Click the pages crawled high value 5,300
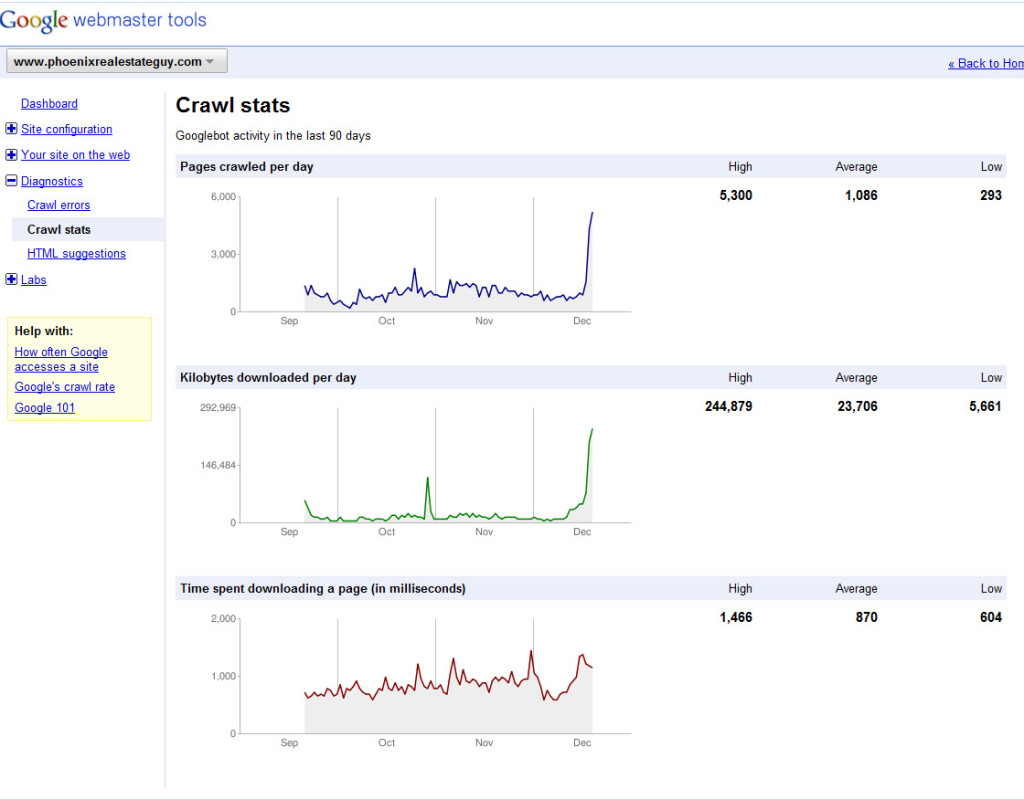Viewport: 1024px width, 800px height. 736,195
